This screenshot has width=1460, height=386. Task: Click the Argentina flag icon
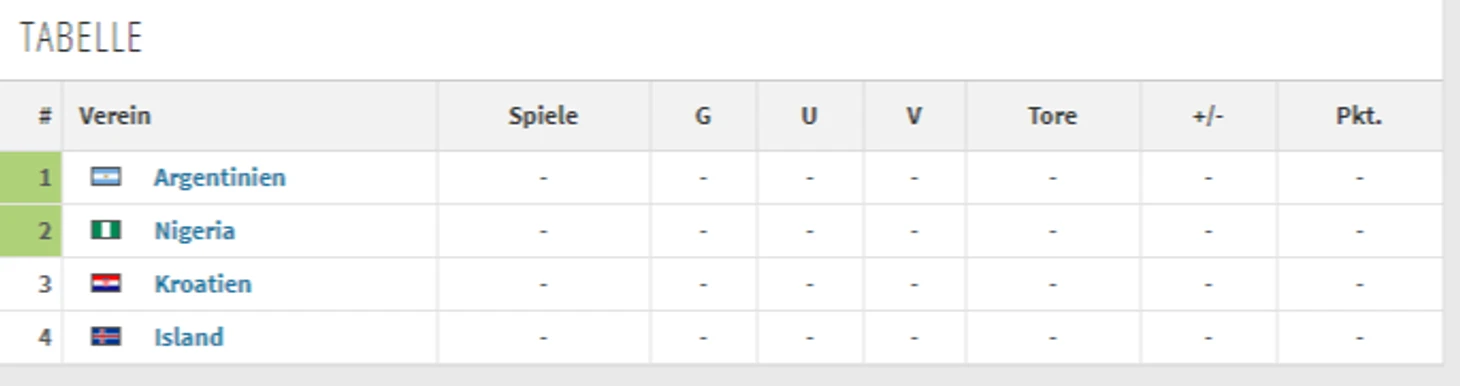(106, 177)
